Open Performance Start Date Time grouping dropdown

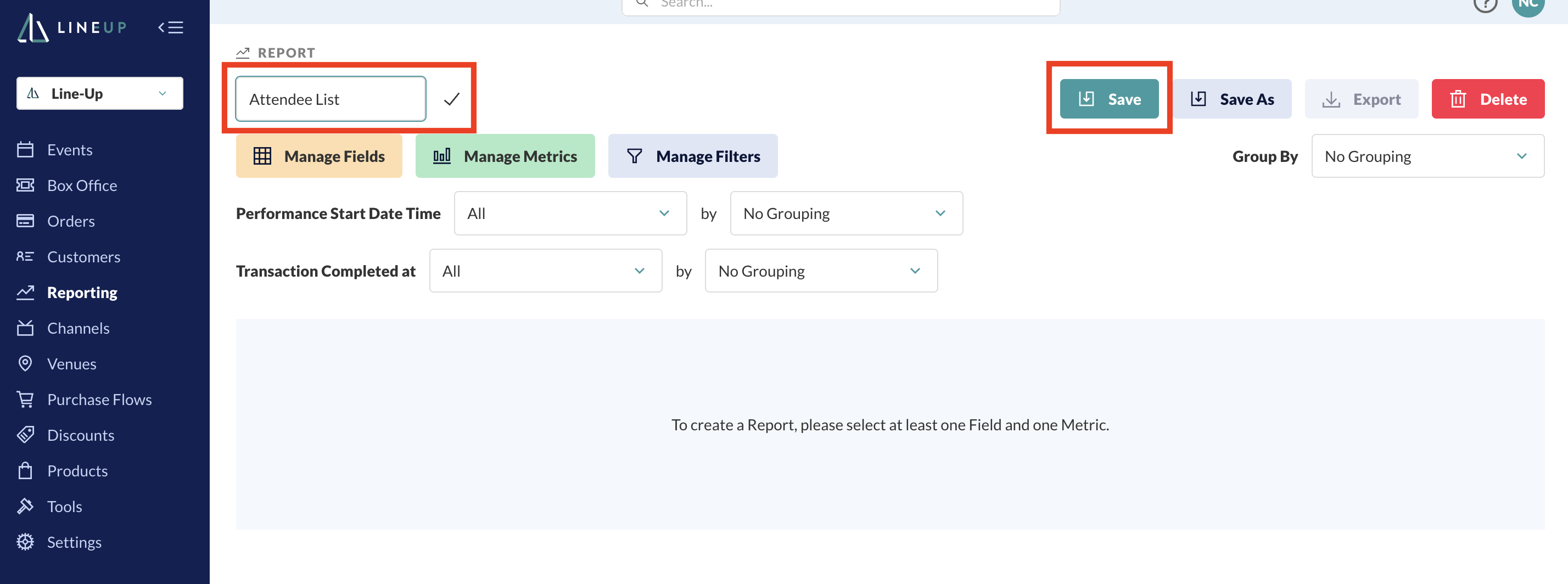[x=846, y=213]
